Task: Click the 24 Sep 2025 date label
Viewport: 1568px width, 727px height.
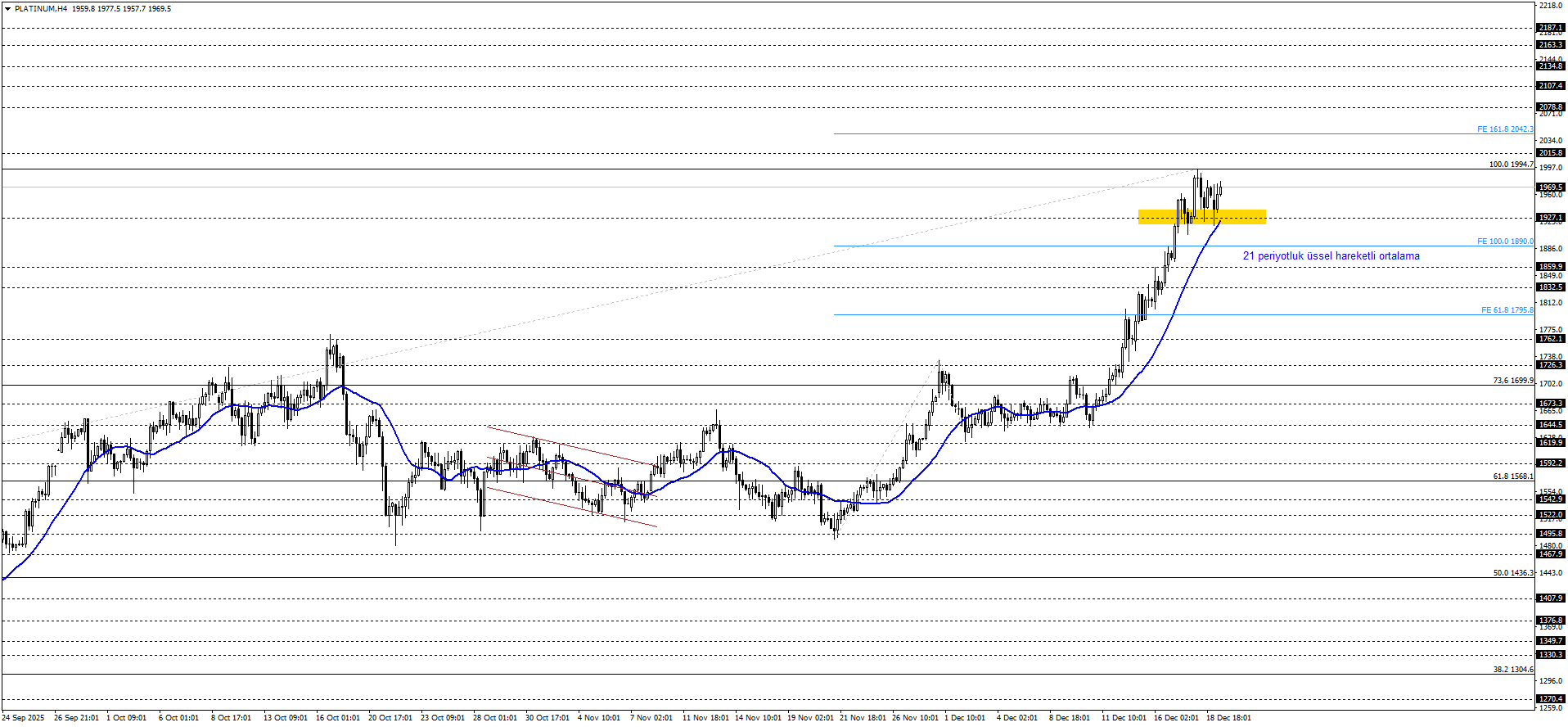Action: (23, 718)
